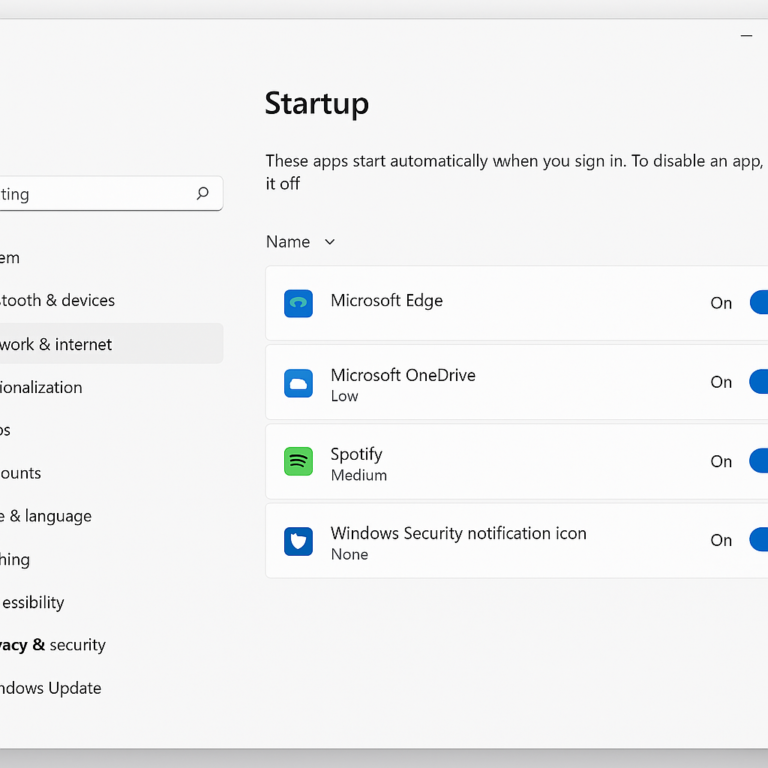Click the Windows Security shield icon

pos(298,541)
